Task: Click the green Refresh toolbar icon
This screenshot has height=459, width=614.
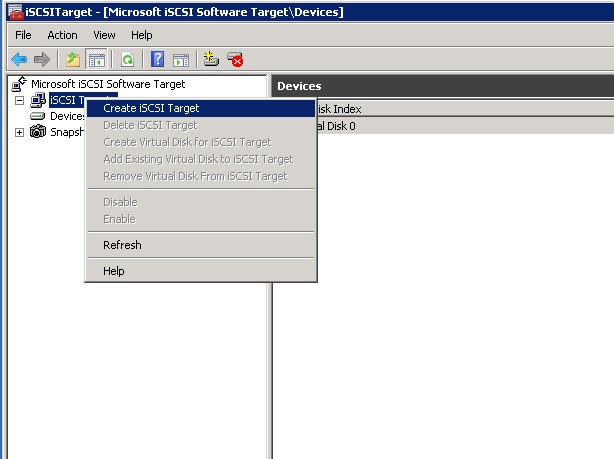Action: pyautogui.click(x=127, y=60)
